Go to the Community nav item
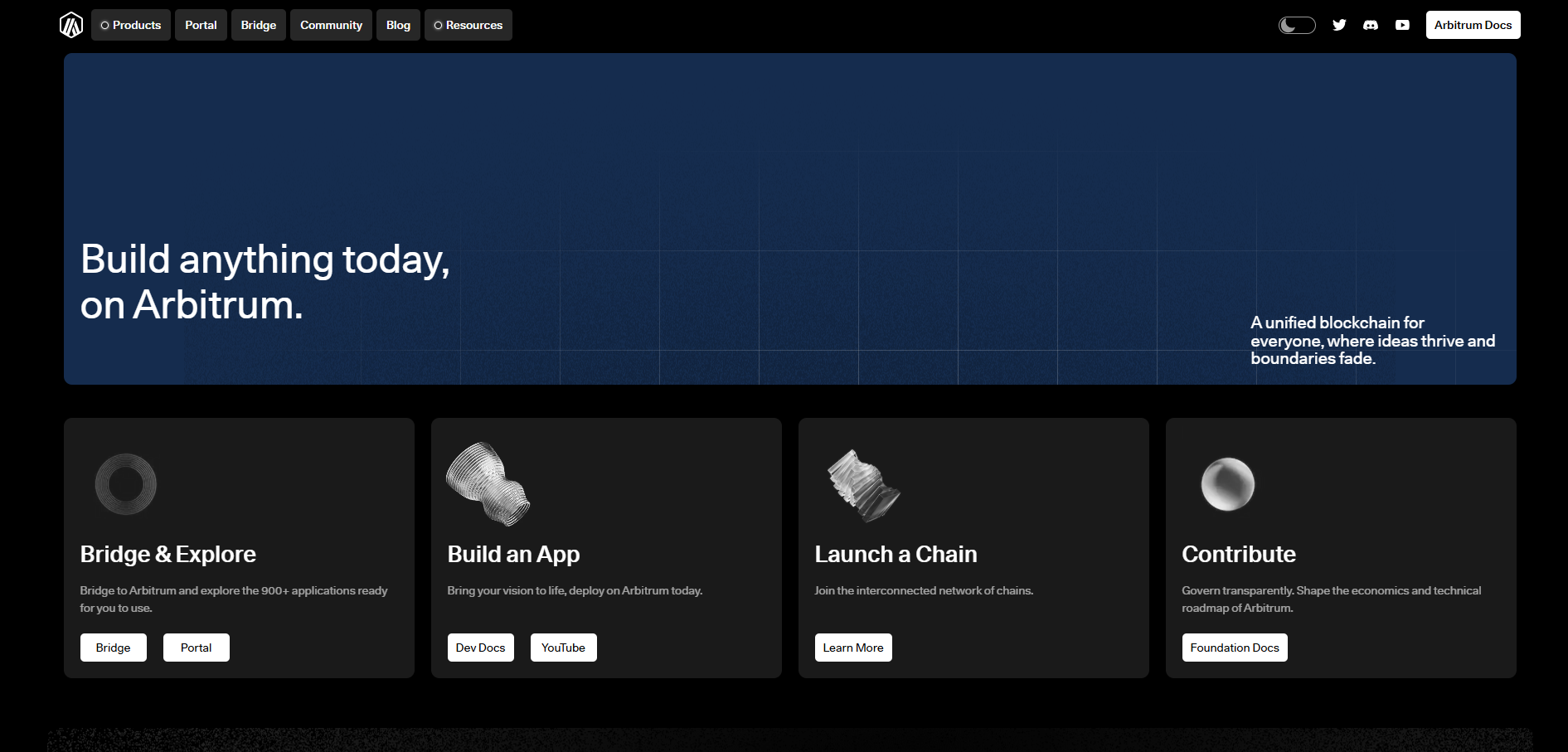The height and width of the screenshot is (752, 1568). click(331, 25)
